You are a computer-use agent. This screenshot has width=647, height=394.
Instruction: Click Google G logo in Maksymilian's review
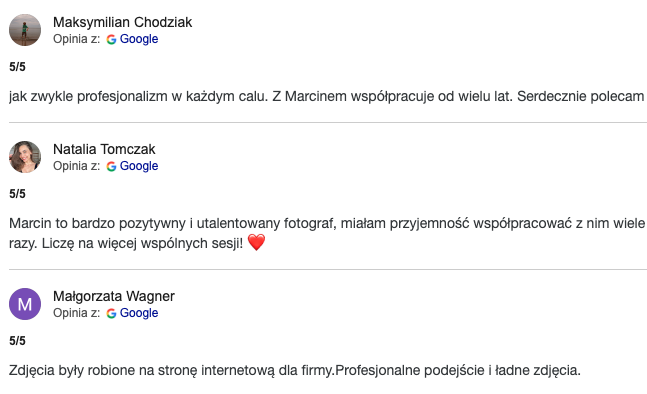pyautogui.click(x=111, y=39)
